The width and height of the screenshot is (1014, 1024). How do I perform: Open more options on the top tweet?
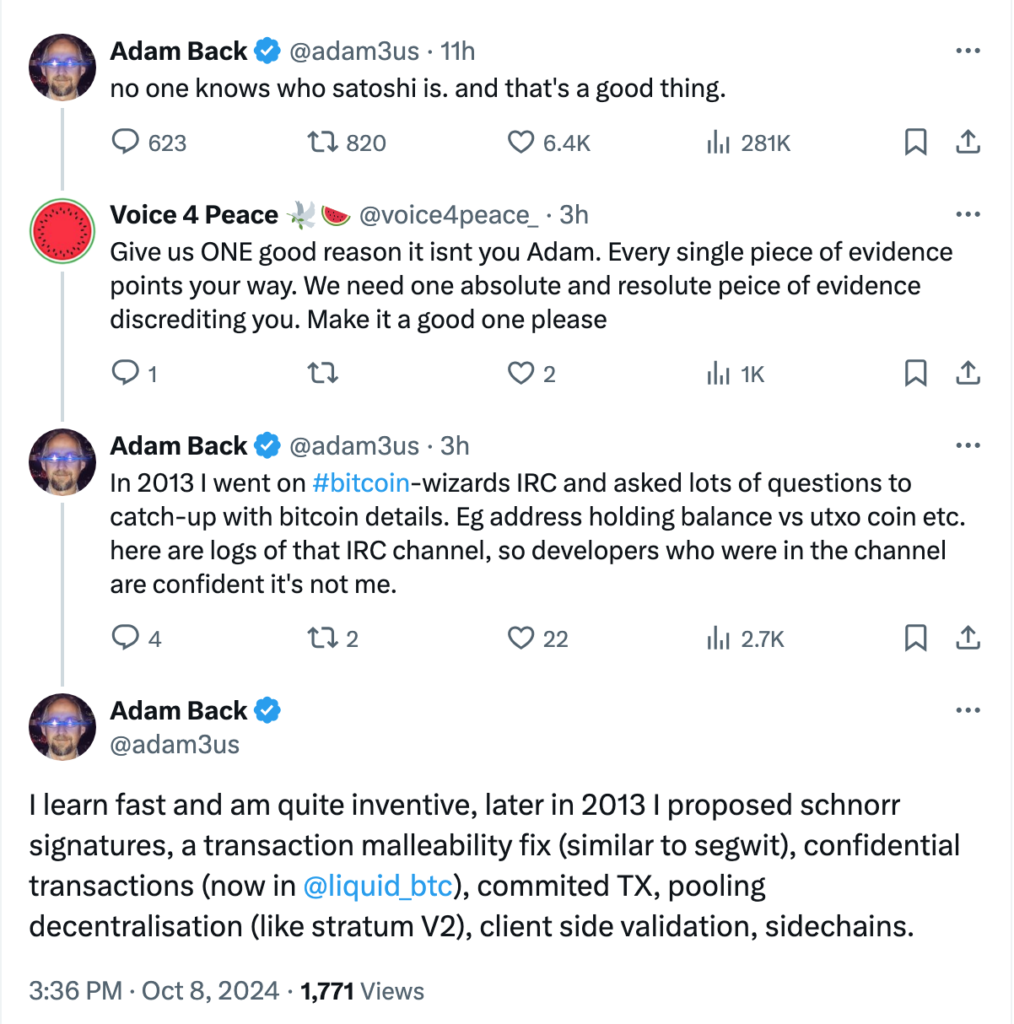[967, 50]
